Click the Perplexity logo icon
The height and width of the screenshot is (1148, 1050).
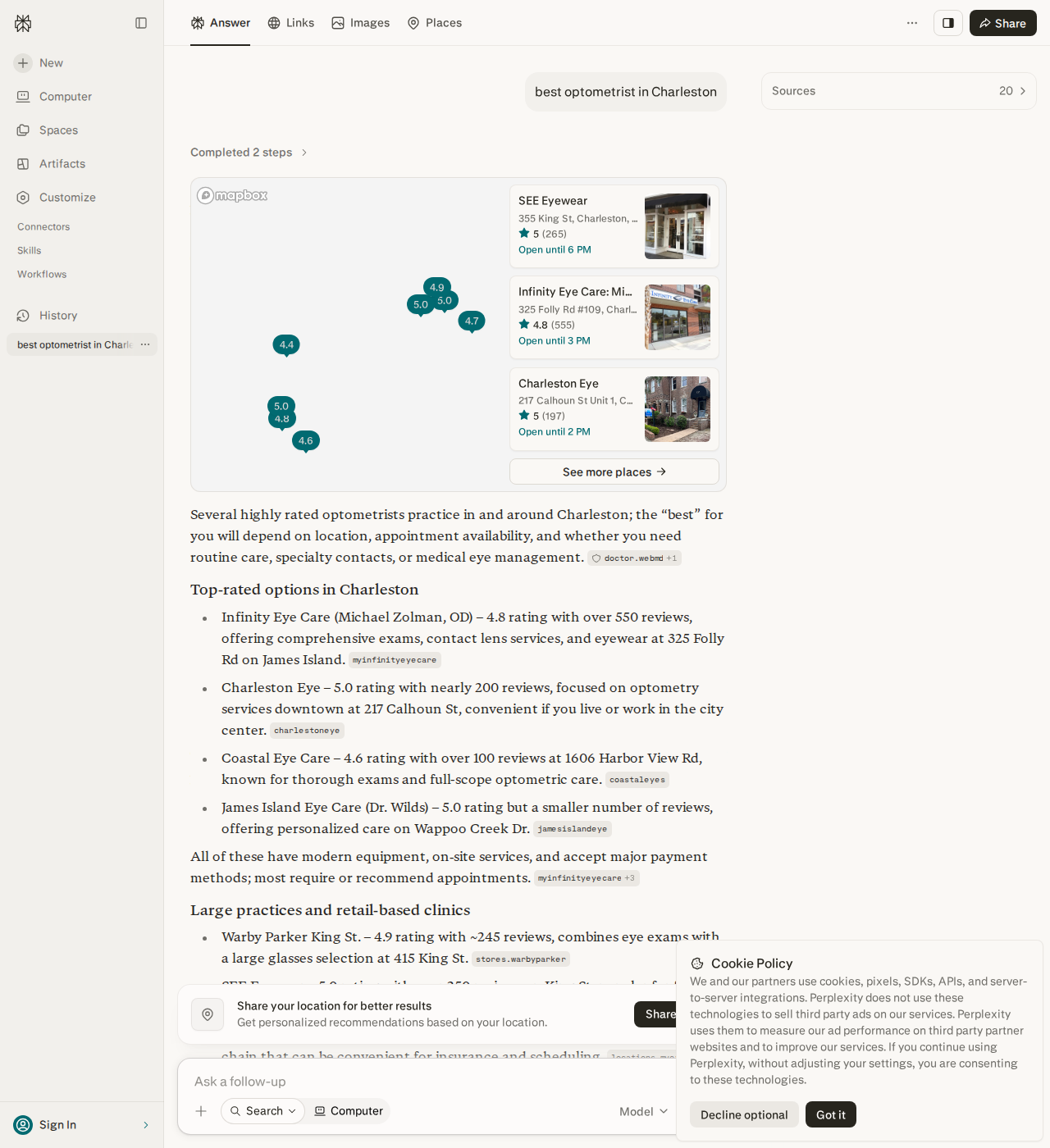[23, 23]
